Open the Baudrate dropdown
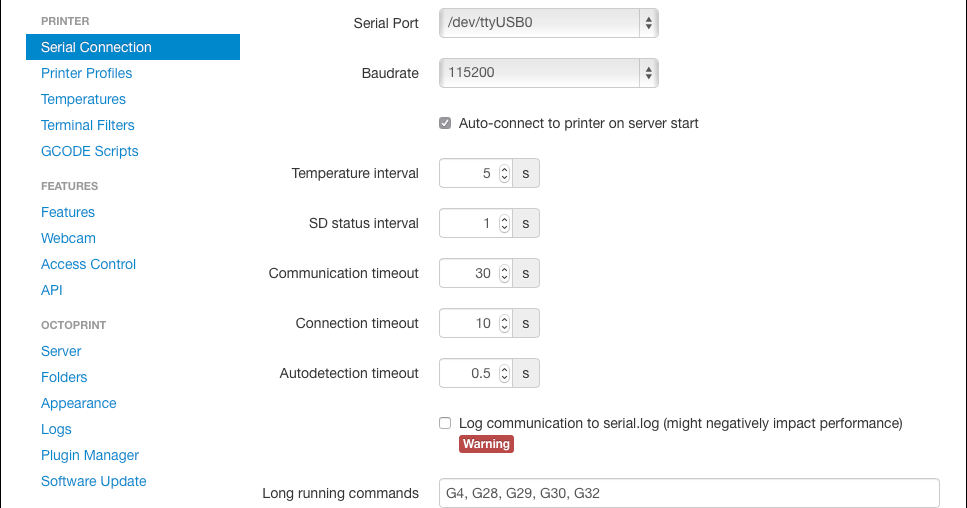 pos(548,73)
